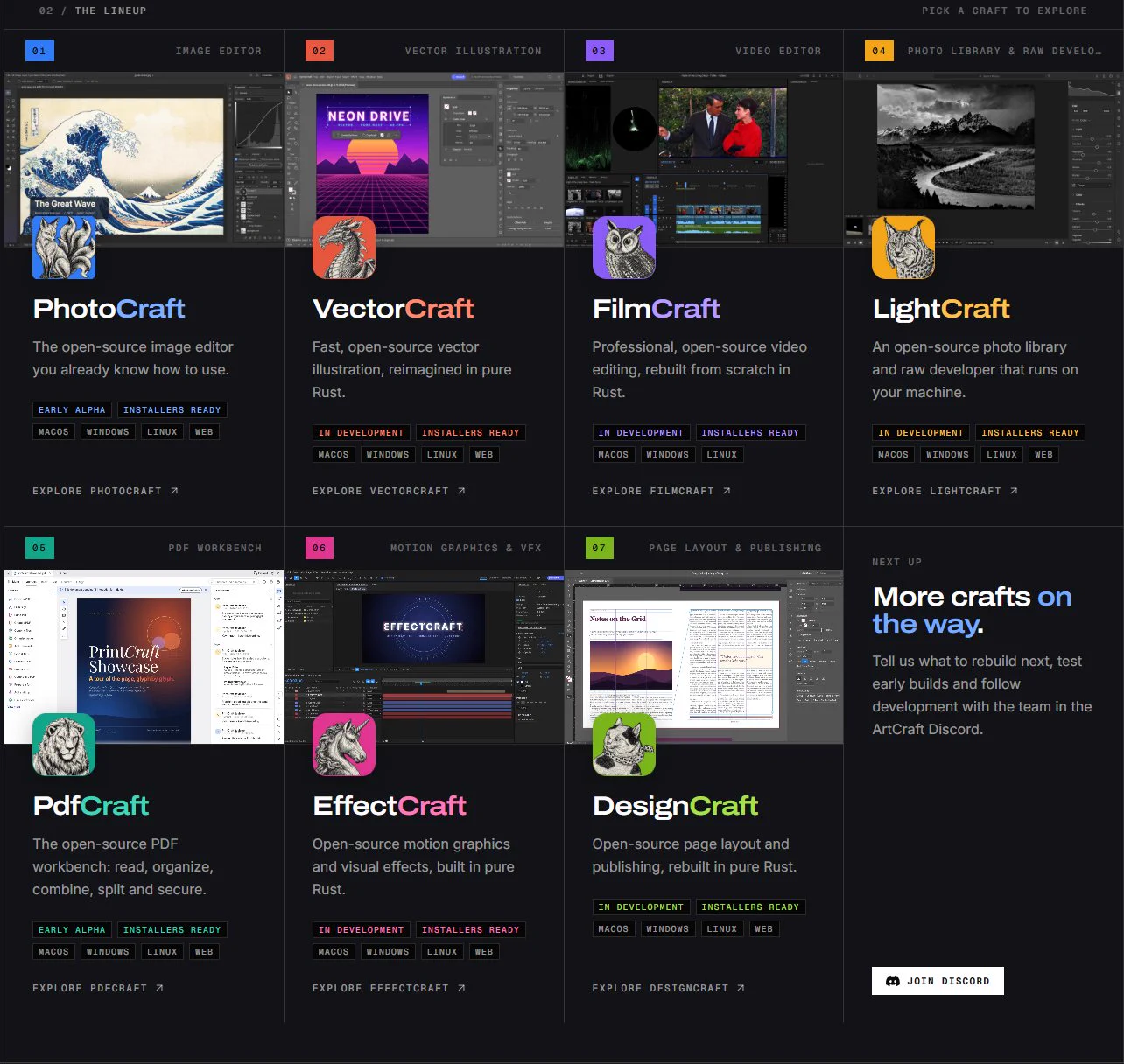The height and width of the screenshot is (1064, 1124).
Task: Open the Explore PhotoCraft link
Action: coord(106,491)
